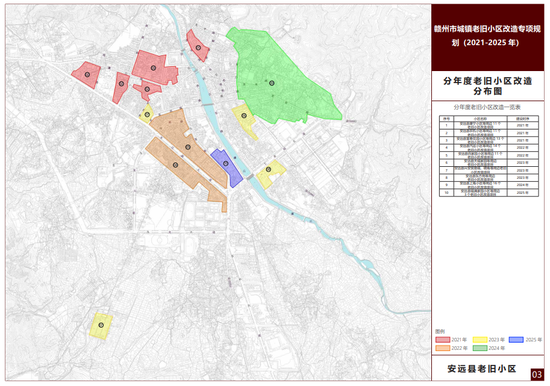The height and width of the screenshot is (386, 550).
Task: Click marker in the leftmost red zone
Action: 87,74
